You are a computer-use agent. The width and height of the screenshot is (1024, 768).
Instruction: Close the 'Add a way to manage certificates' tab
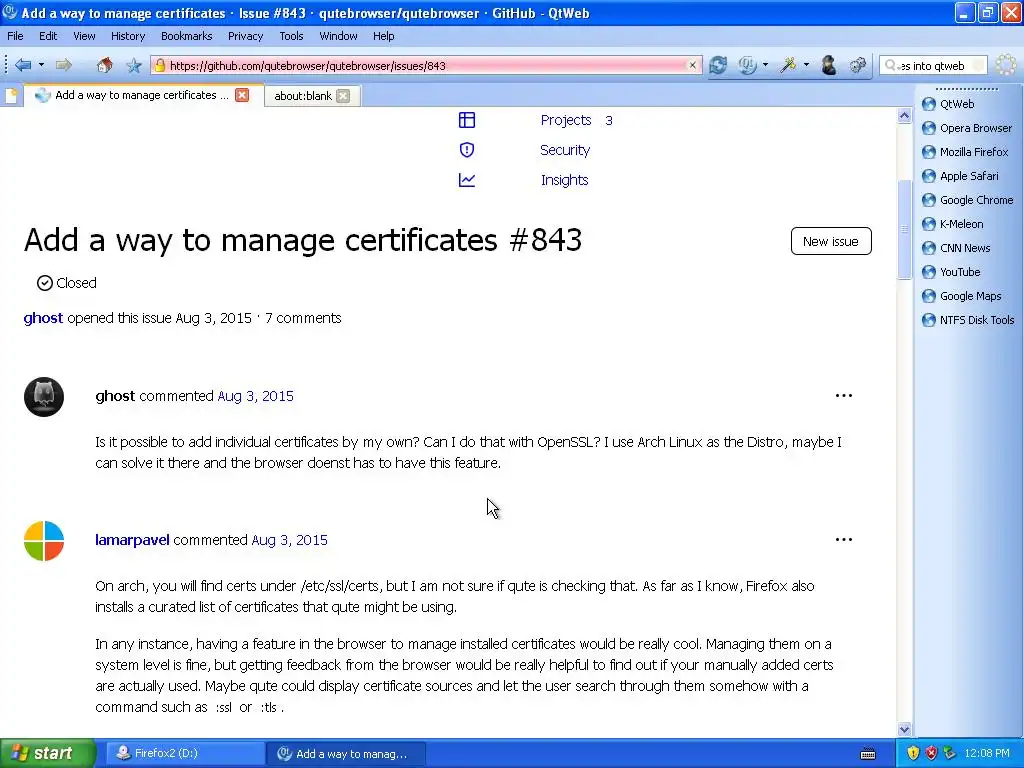tap(242, 95)
